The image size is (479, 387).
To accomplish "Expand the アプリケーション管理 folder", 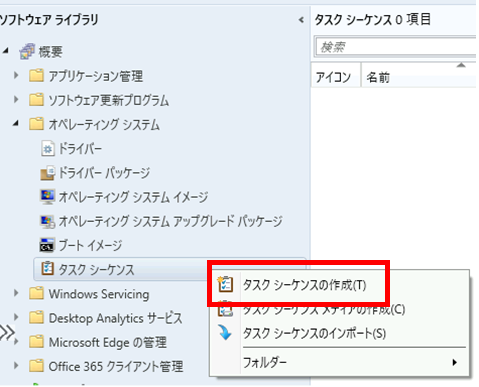I will pos(16,75).
